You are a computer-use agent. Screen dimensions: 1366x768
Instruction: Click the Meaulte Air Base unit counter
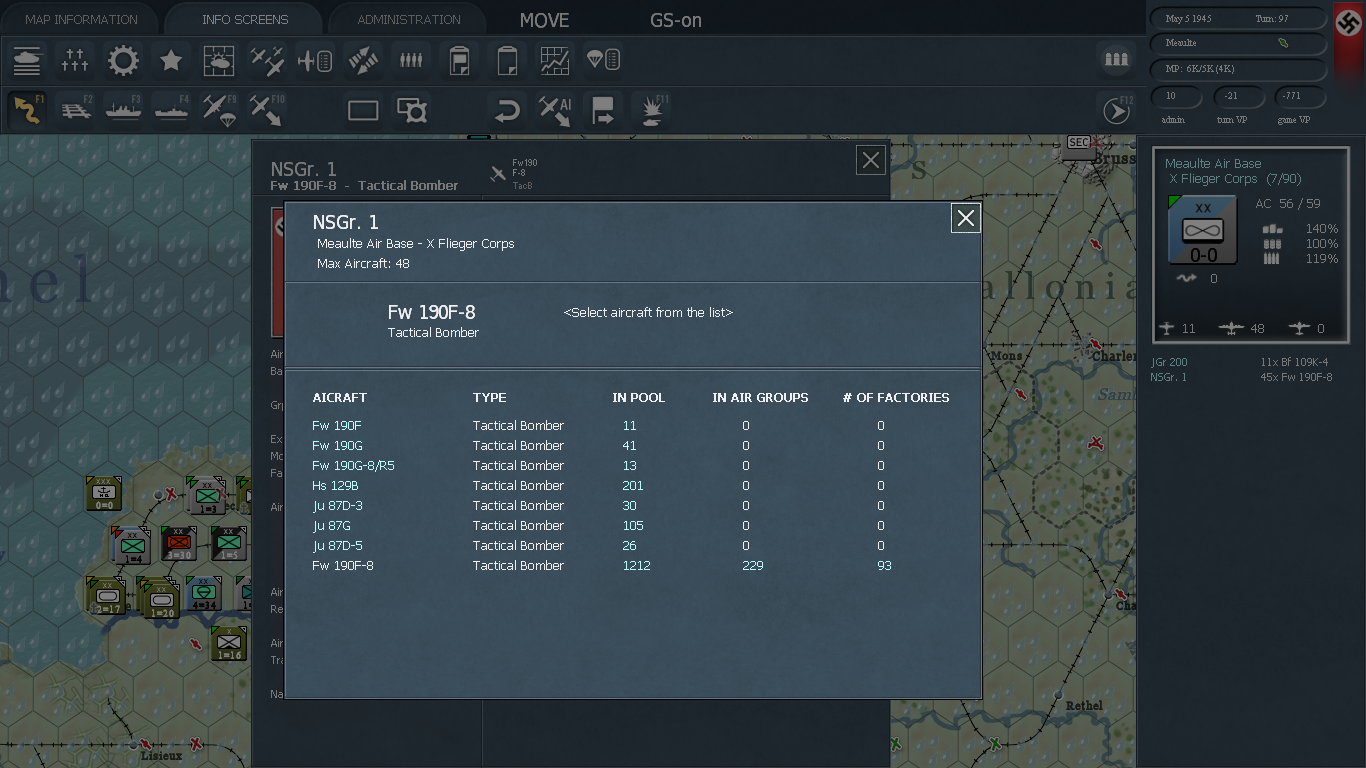tap(1203, 230)
